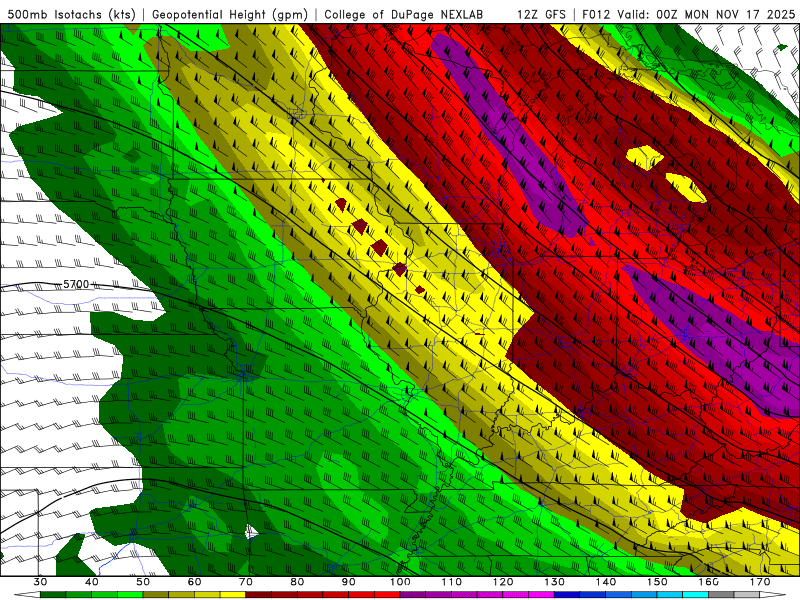Click the 70 value on the color scale
The width and height of the screenshot is (800, 600).
246,582
